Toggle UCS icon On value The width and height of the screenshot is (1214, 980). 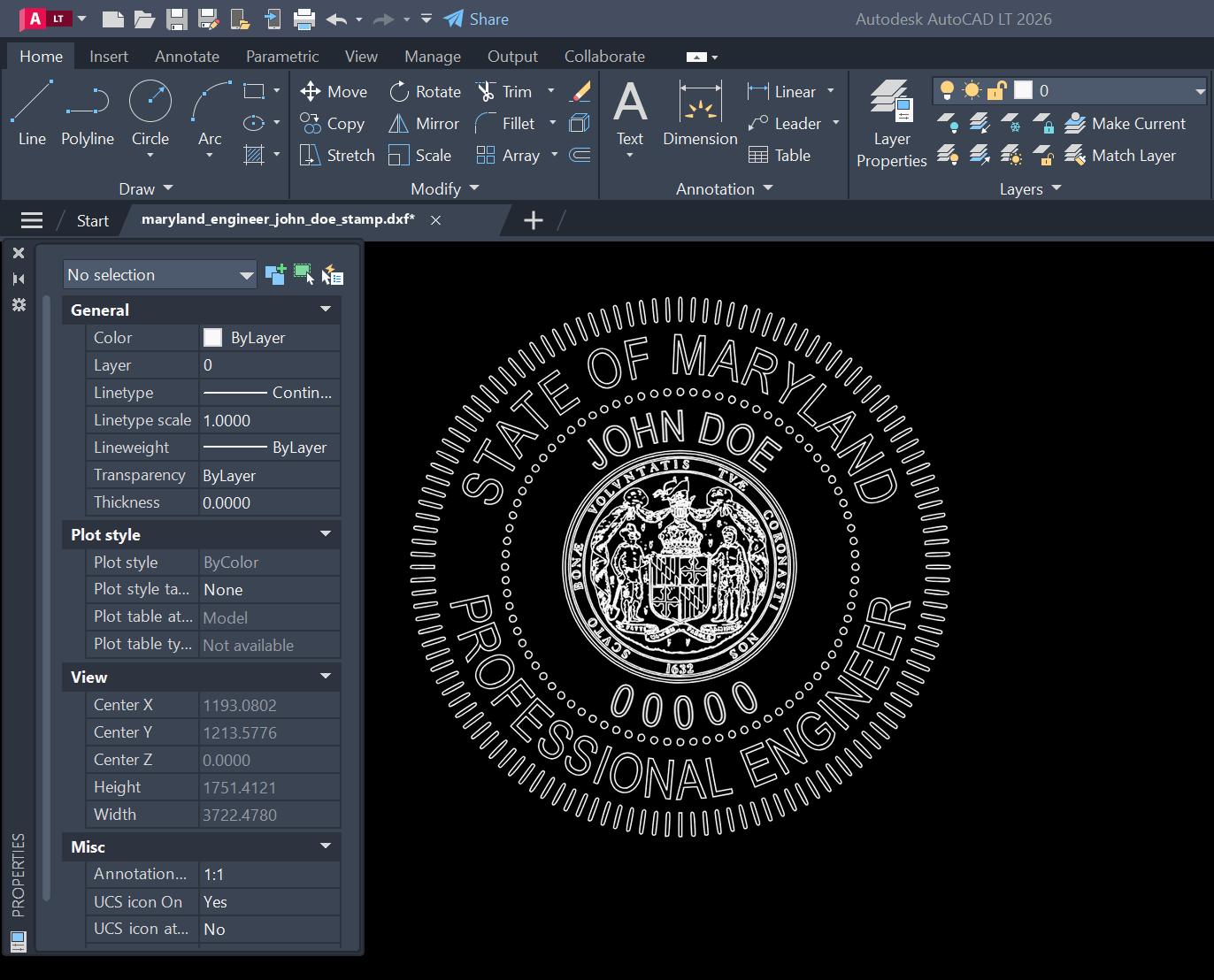point(269,902)
